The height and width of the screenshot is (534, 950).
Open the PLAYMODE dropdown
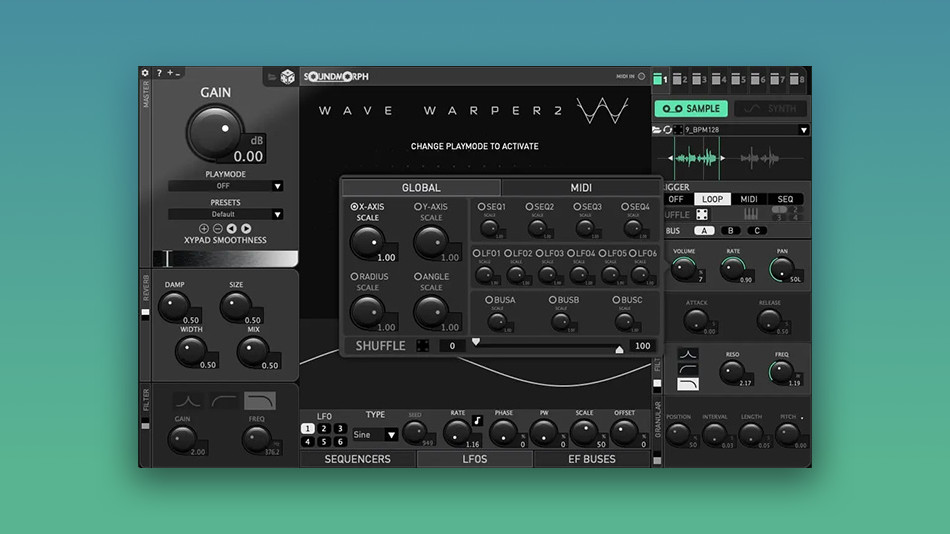(225, 186)
